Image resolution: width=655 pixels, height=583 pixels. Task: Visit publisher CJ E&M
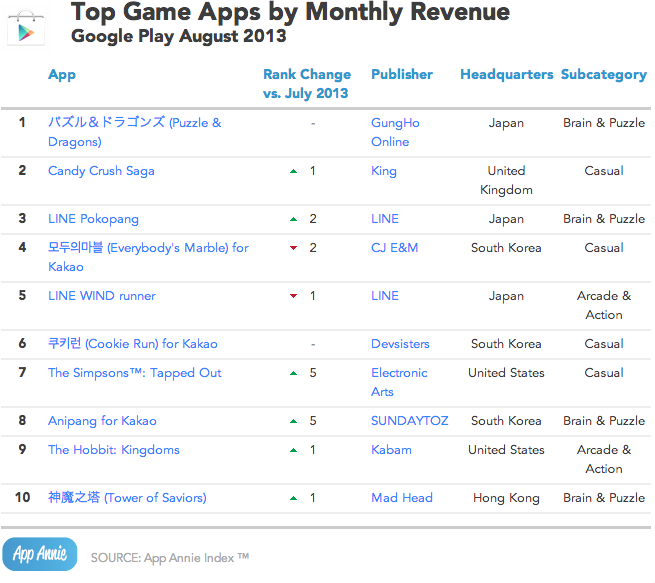394,248
